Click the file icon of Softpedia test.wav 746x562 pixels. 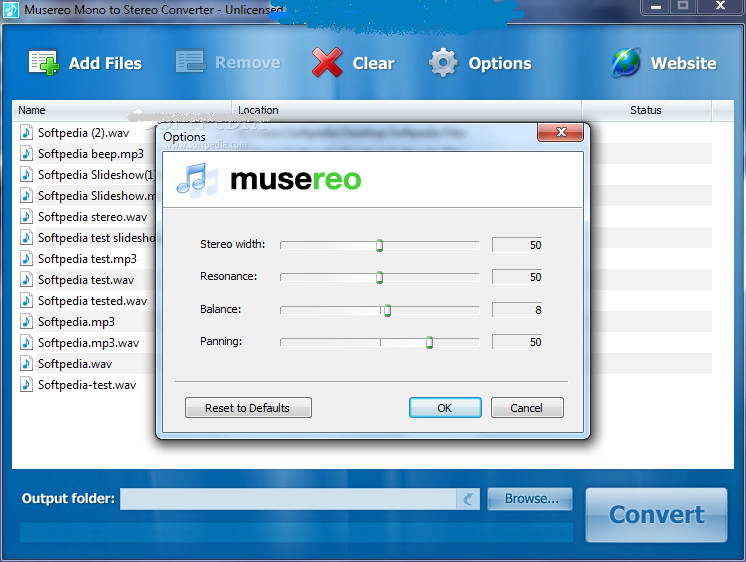(x=26, y=279)
